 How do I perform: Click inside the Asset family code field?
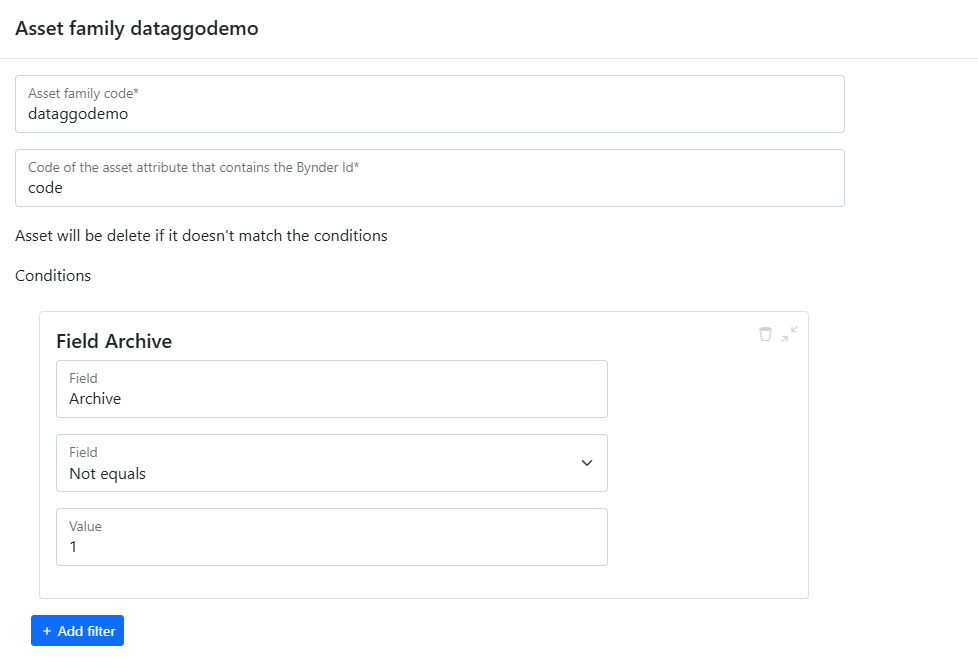pyautogui.click(x=430, y=104)
